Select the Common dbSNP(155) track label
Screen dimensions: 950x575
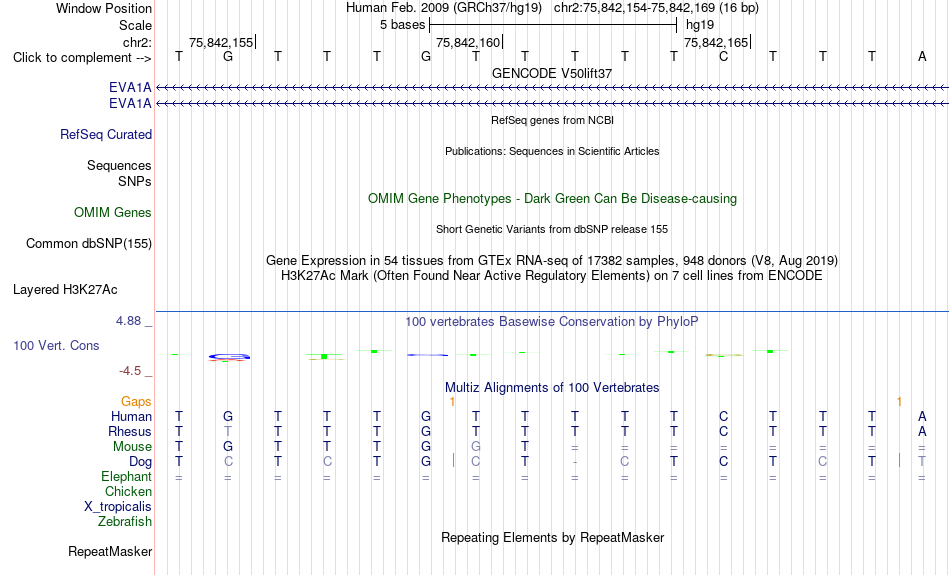click(x=89, y=244)
